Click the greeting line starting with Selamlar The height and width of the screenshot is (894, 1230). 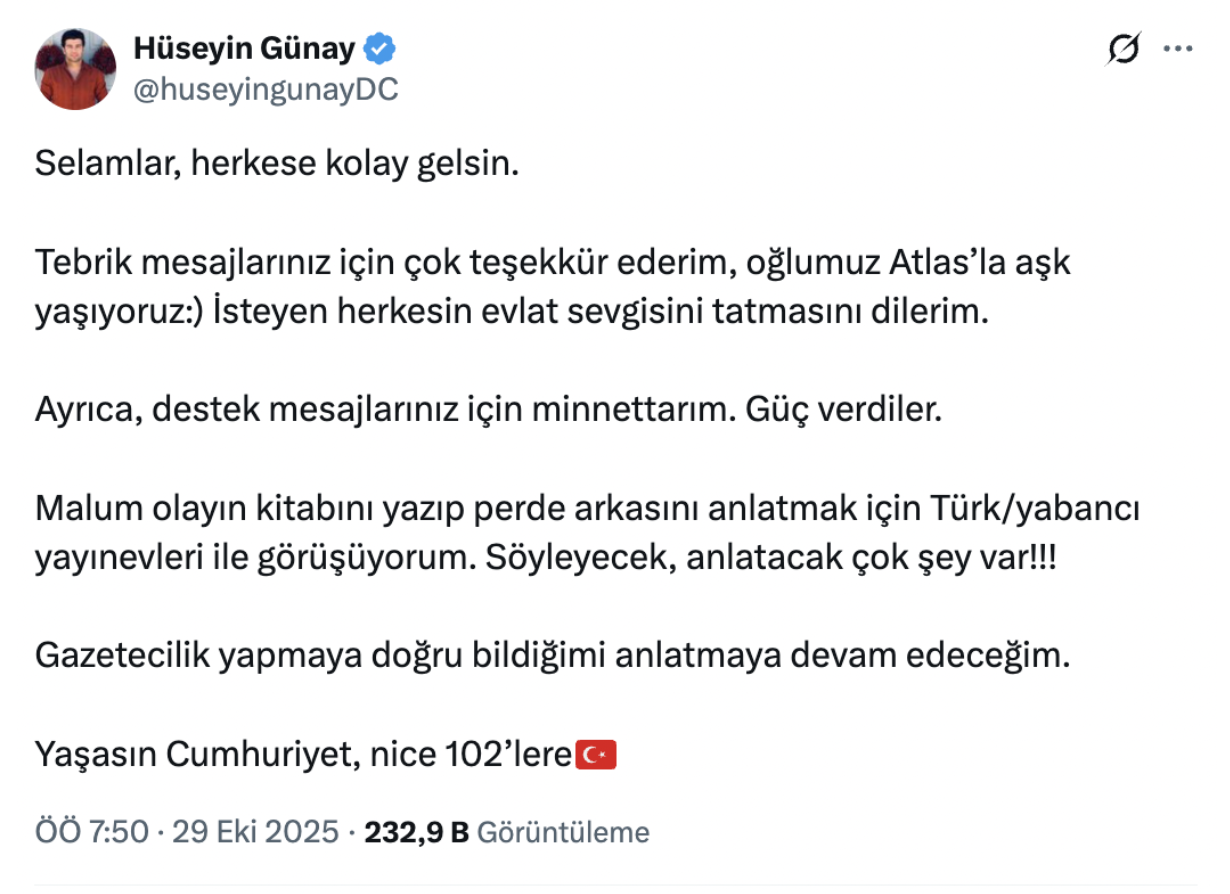click(x=277, y=164)
